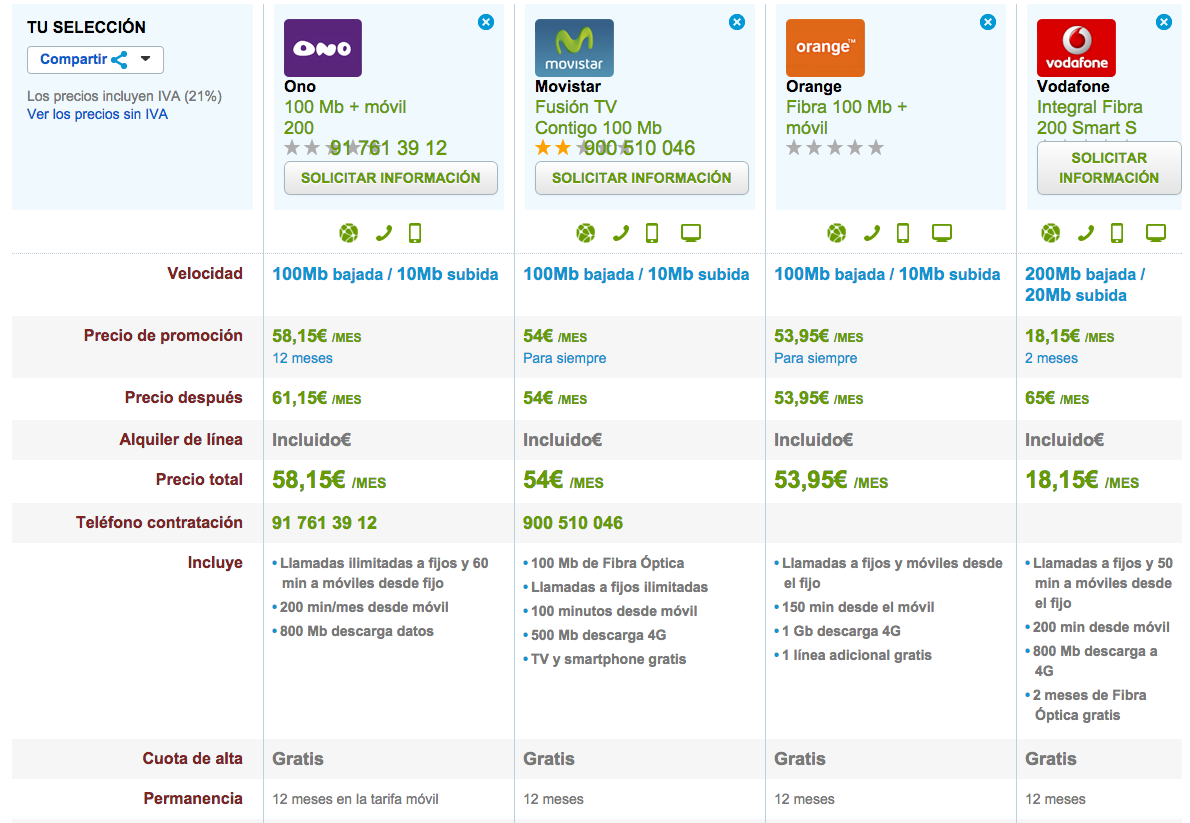Click the Movistar landline phone icon

click(621, 233)
